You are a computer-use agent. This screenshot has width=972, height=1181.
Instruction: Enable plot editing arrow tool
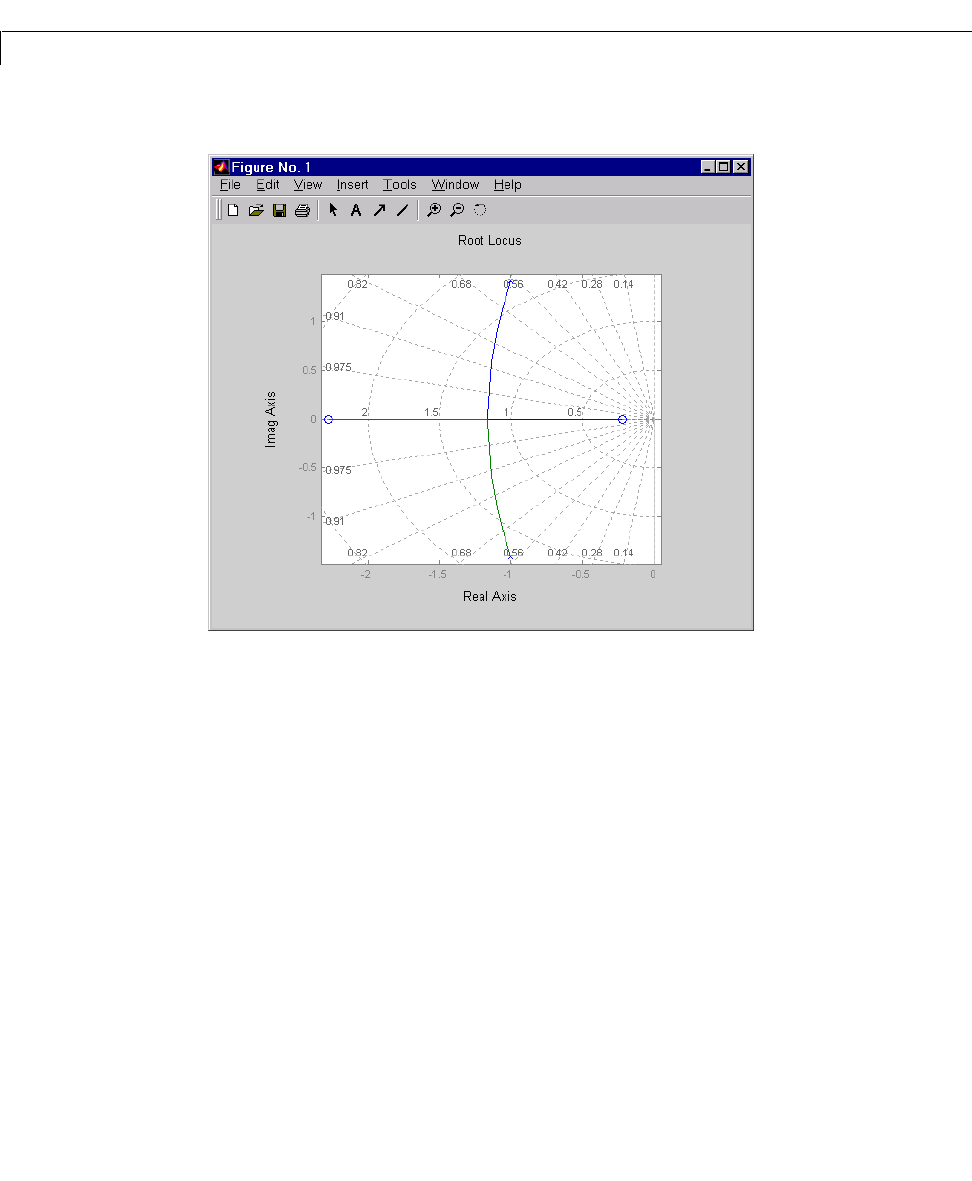pyautogui.click(x=334, y=210)
